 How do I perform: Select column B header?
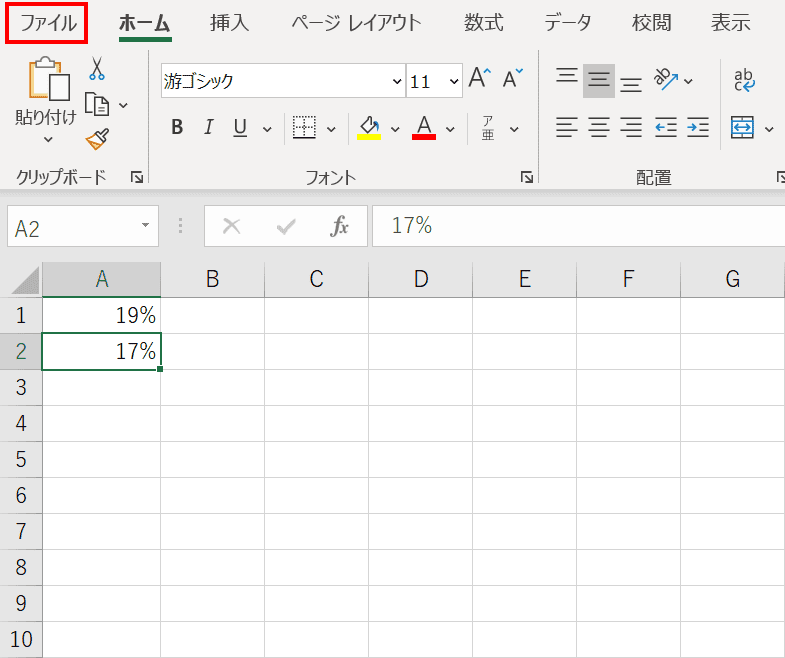(x=212, y=279)
